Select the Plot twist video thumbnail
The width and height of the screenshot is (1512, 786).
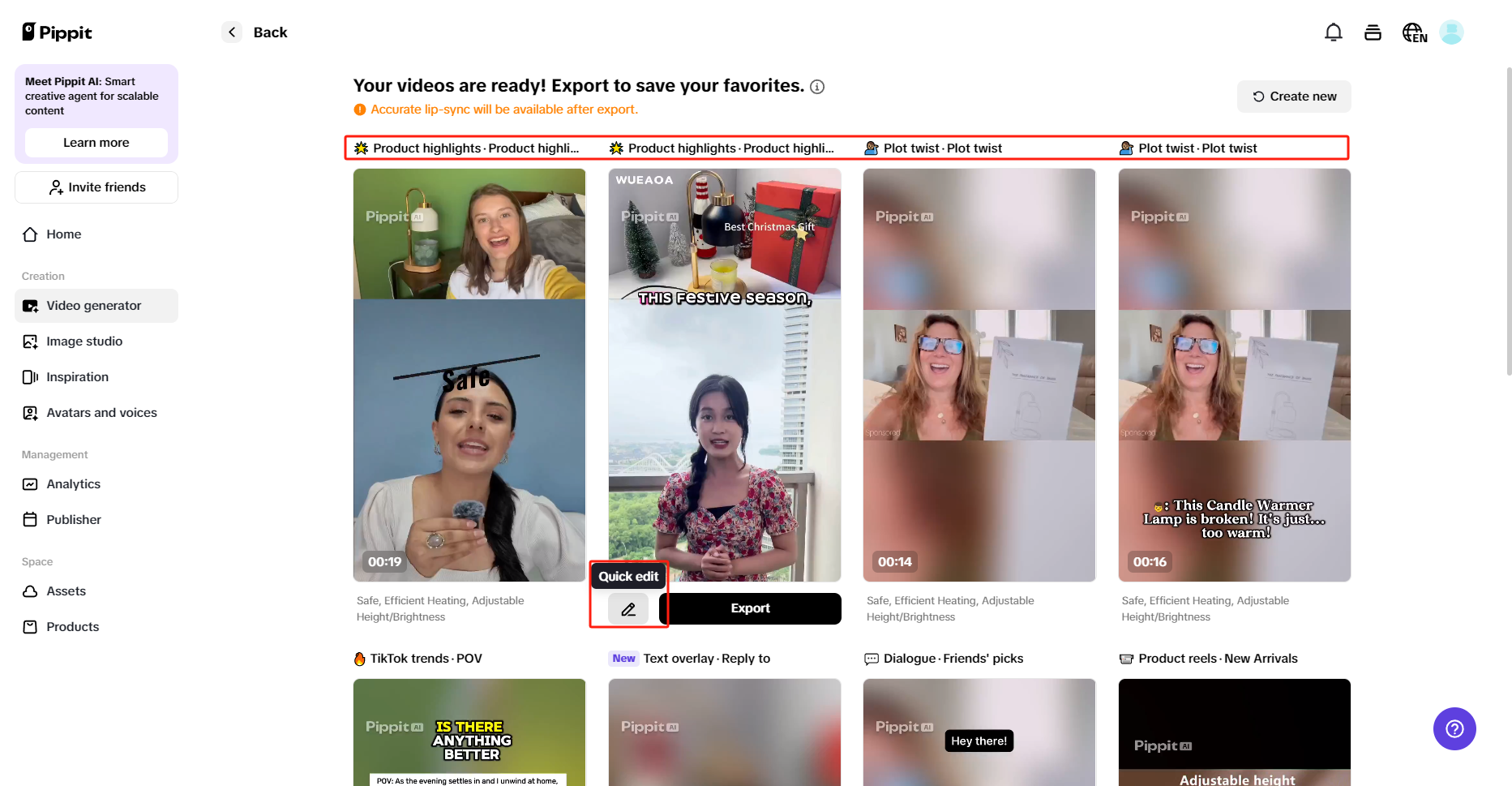coord(979,375)
